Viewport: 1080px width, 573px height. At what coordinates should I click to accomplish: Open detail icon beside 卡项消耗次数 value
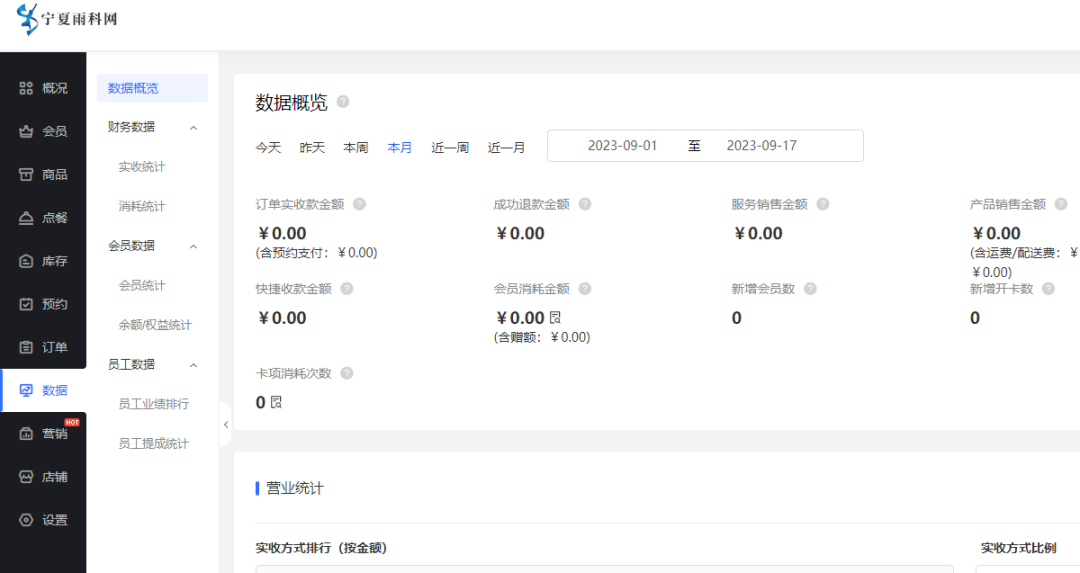pyautogui.click(x=276, y=402)
